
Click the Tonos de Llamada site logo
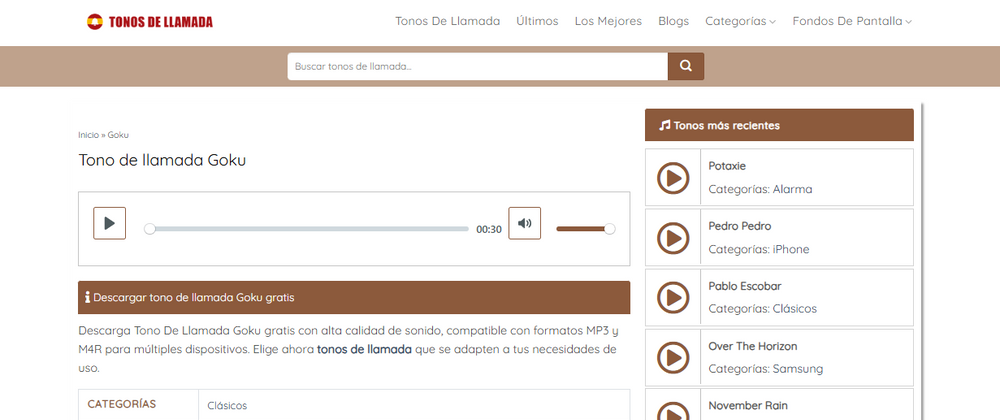click(150, 22)
